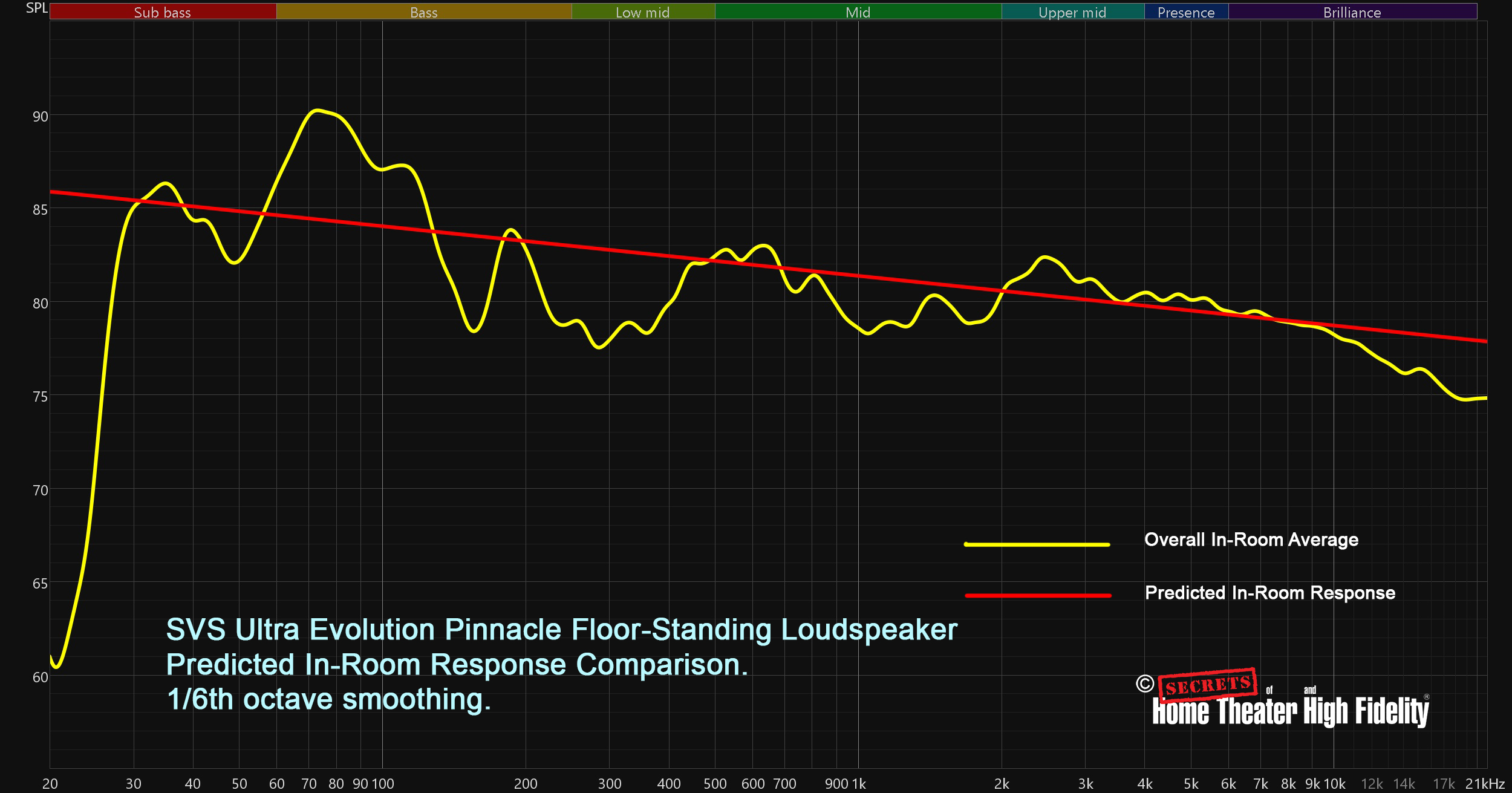Click the Predicted In-Room Response legend text
This screenshot has height=793, width=1512.
pyautogui.click(x=1269, y=592)
